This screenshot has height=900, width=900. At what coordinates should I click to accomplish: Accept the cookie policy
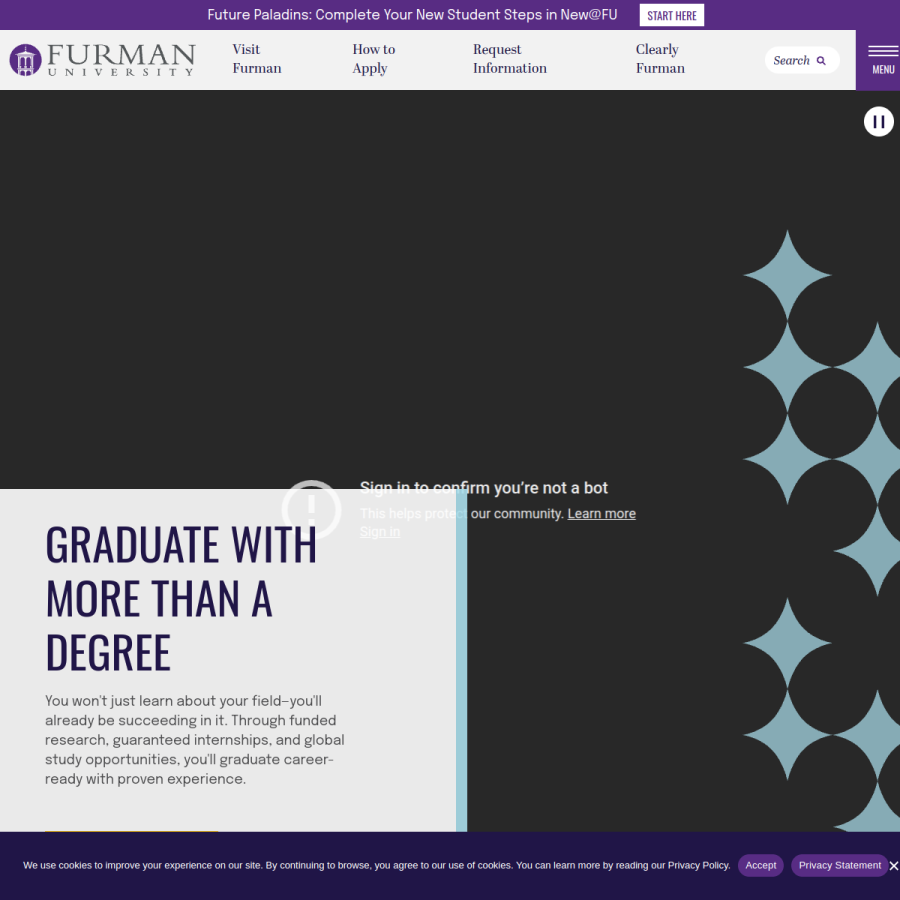(761, 865)
